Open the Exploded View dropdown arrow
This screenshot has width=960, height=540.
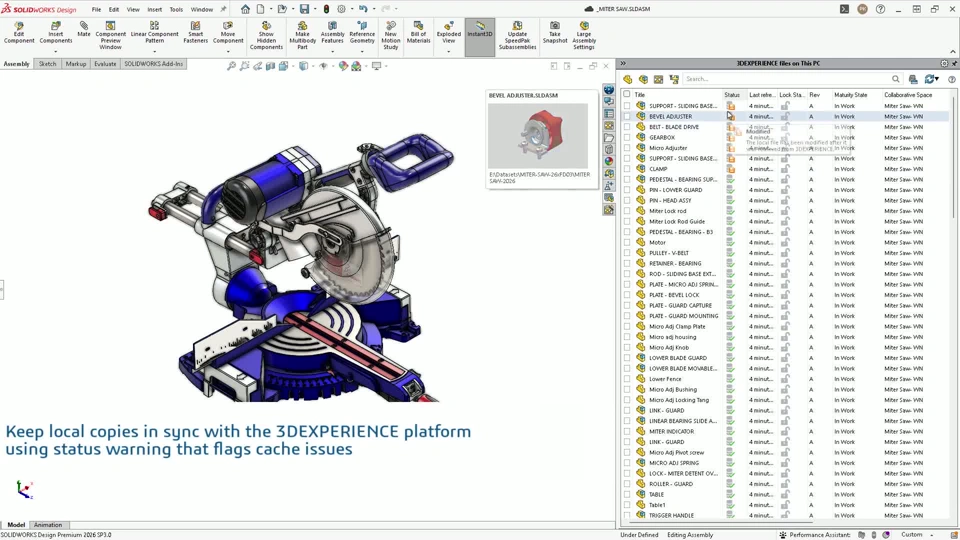[x=449, y=52]
